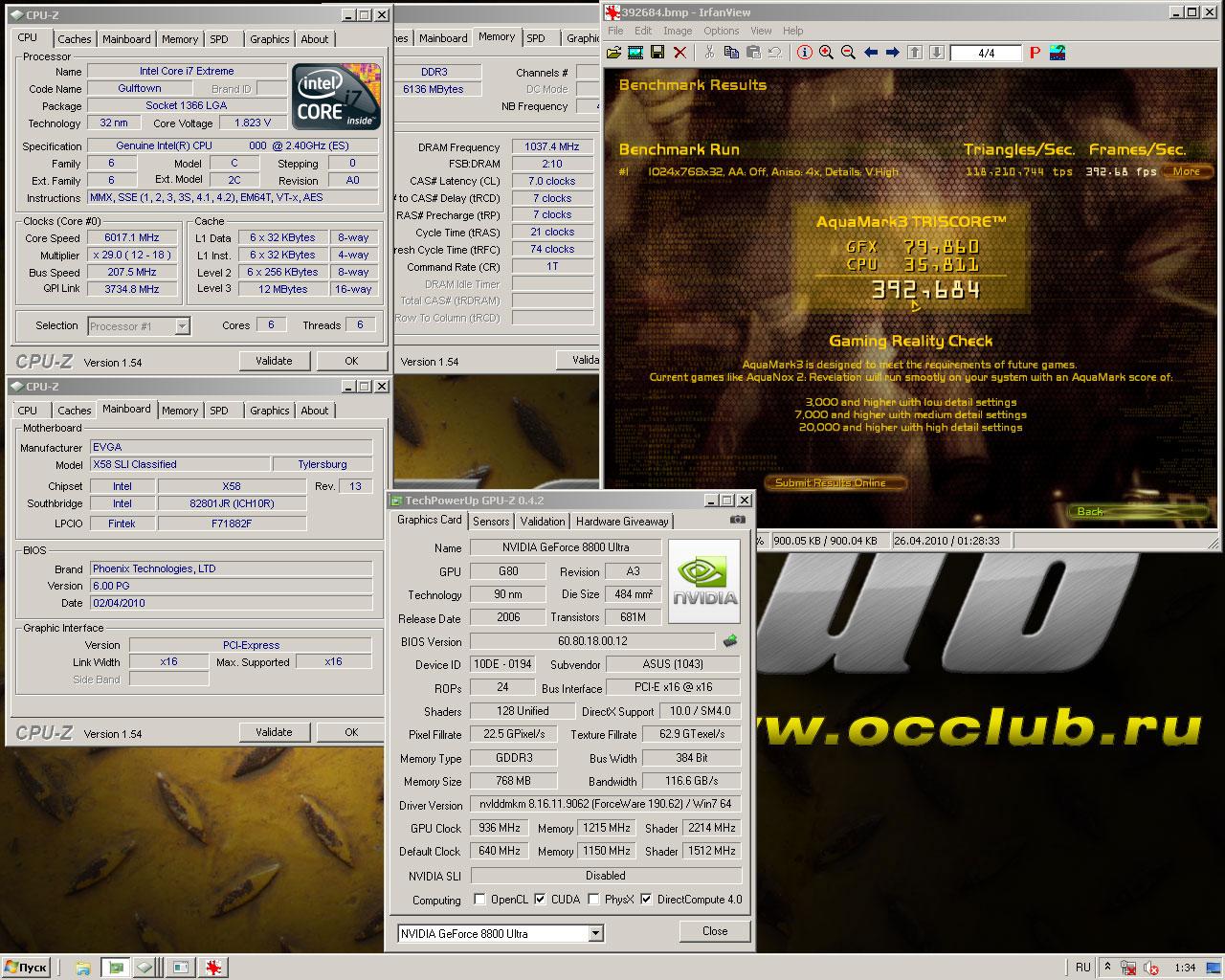Click the 4/4 page number field

coord(986,54)
